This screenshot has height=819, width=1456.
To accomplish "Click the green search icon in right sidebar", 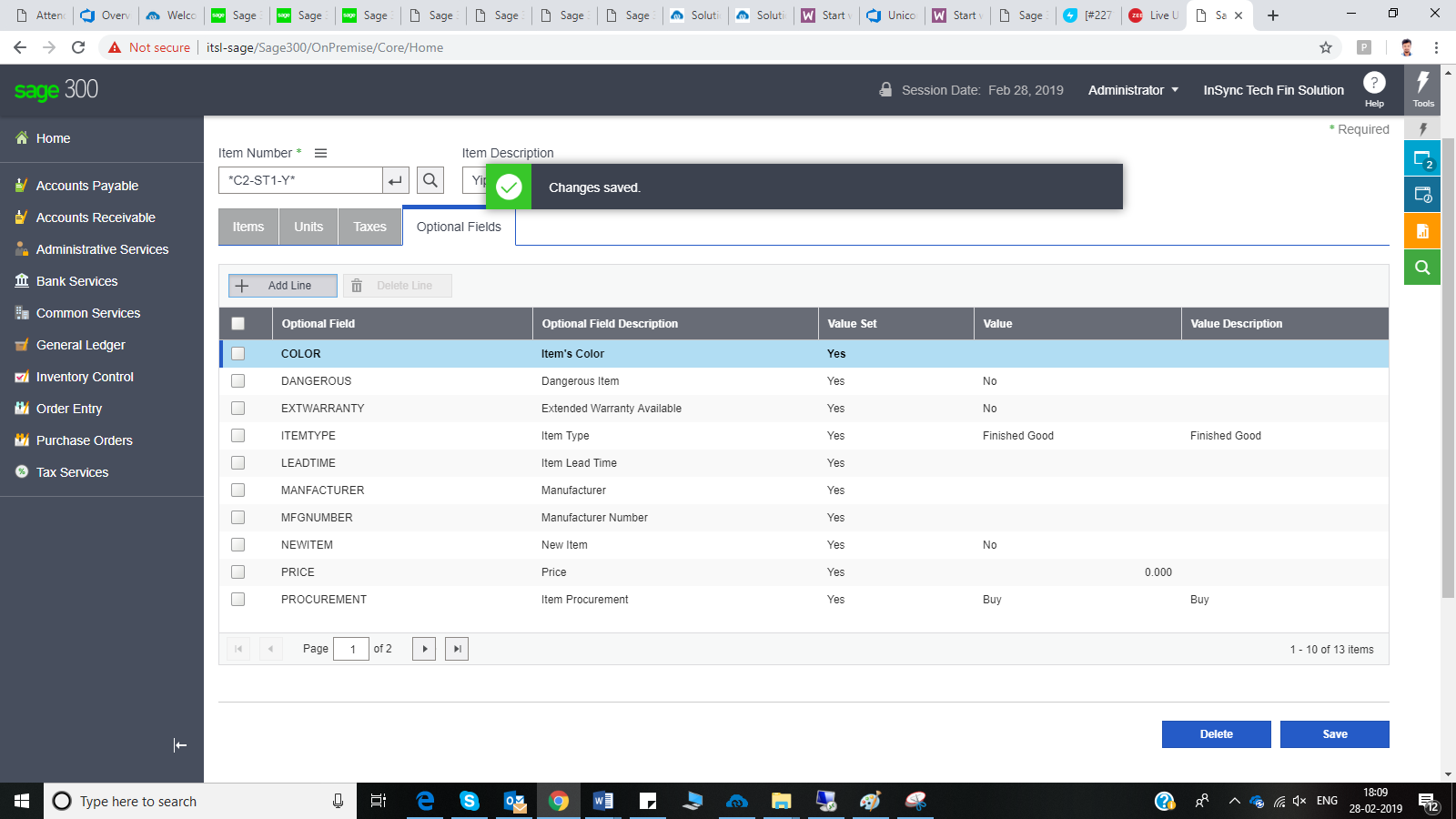I will coord(1421,267).
